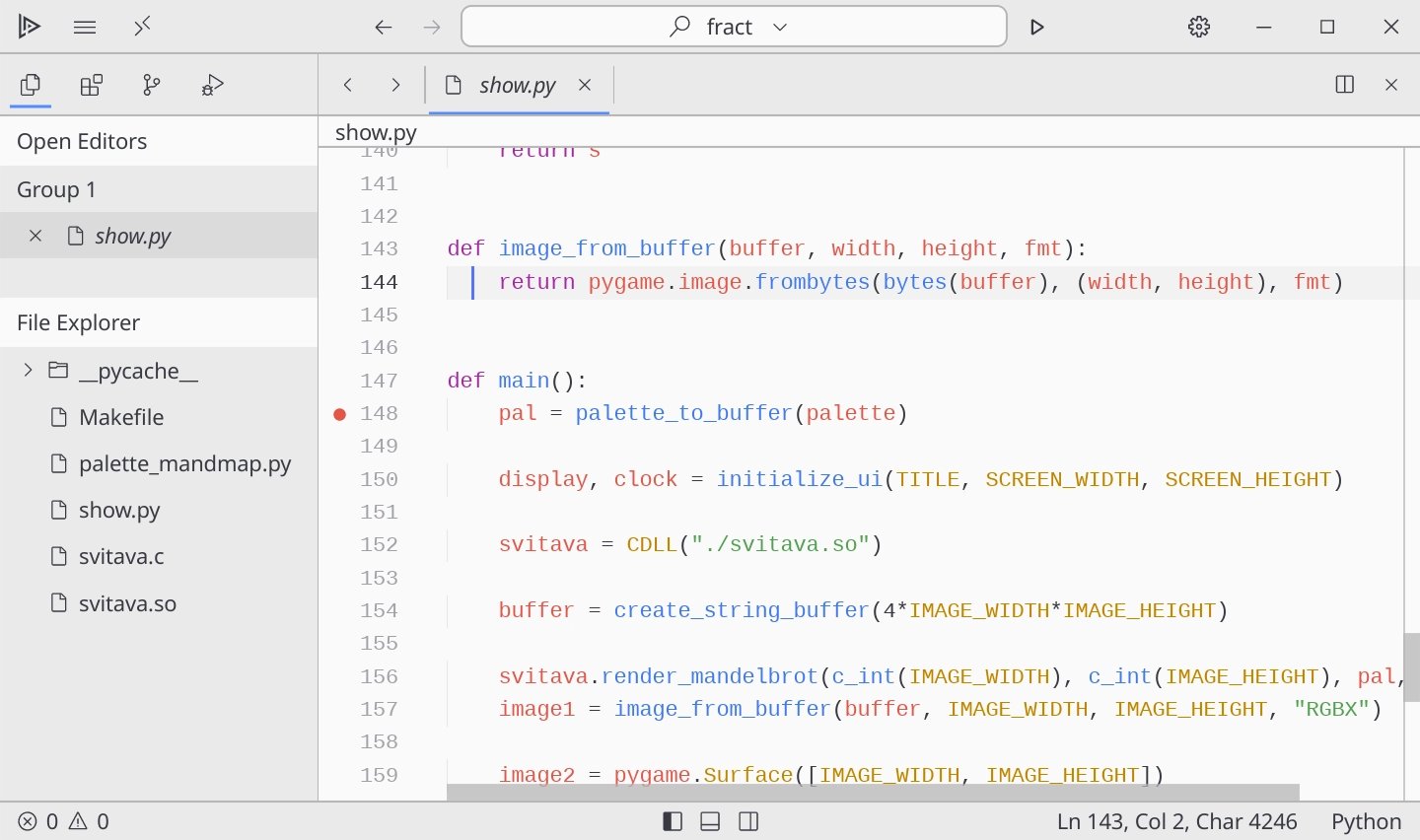1420x840 pixels.
Task: Open svitava.c from File Explorer
Action: coord(121,556)
